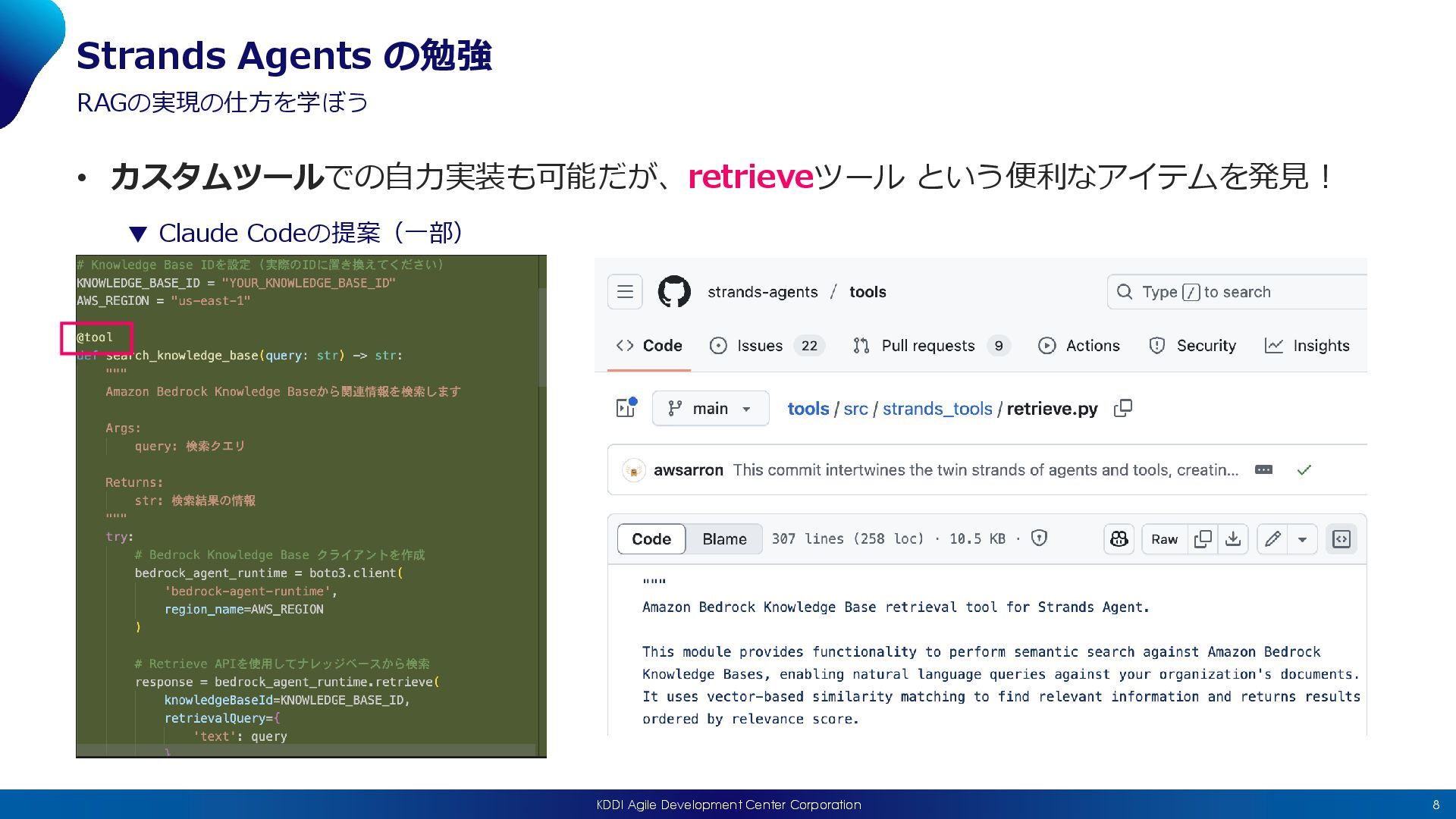Open the commit message link
Image resolution: width=1456 pixels, height=819 pixels.
(x=985, y=470)
